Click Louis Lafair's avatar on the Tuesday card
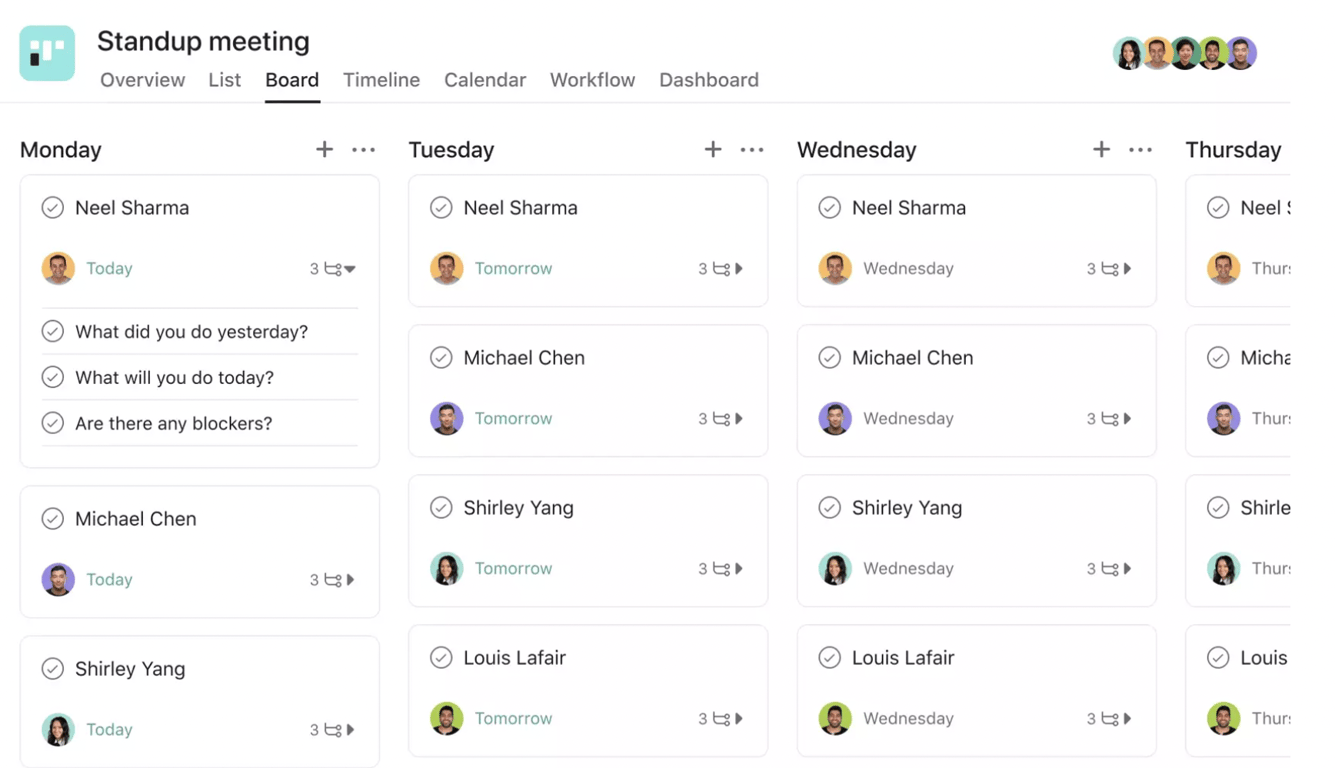 447,718
